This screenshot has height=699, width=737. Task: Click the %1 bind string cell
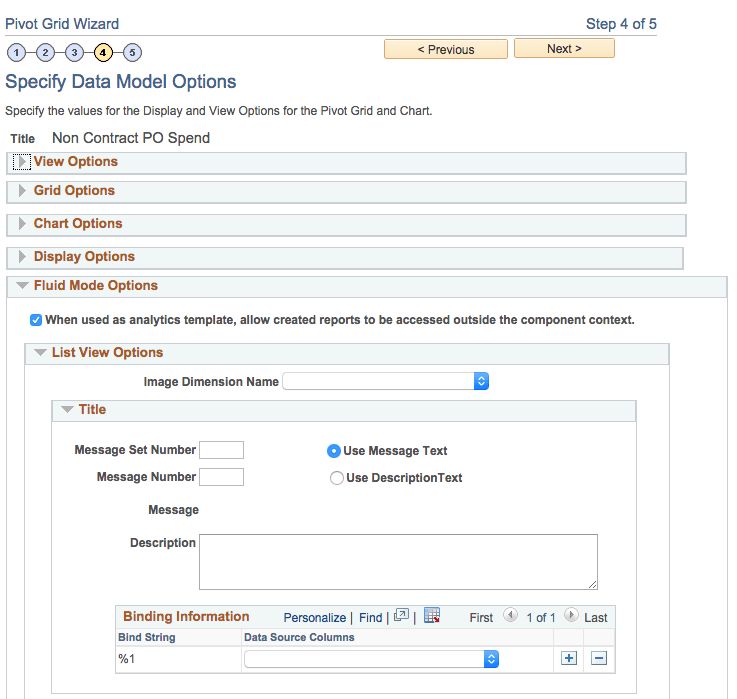pyautogui.click(x=126, y=659)
